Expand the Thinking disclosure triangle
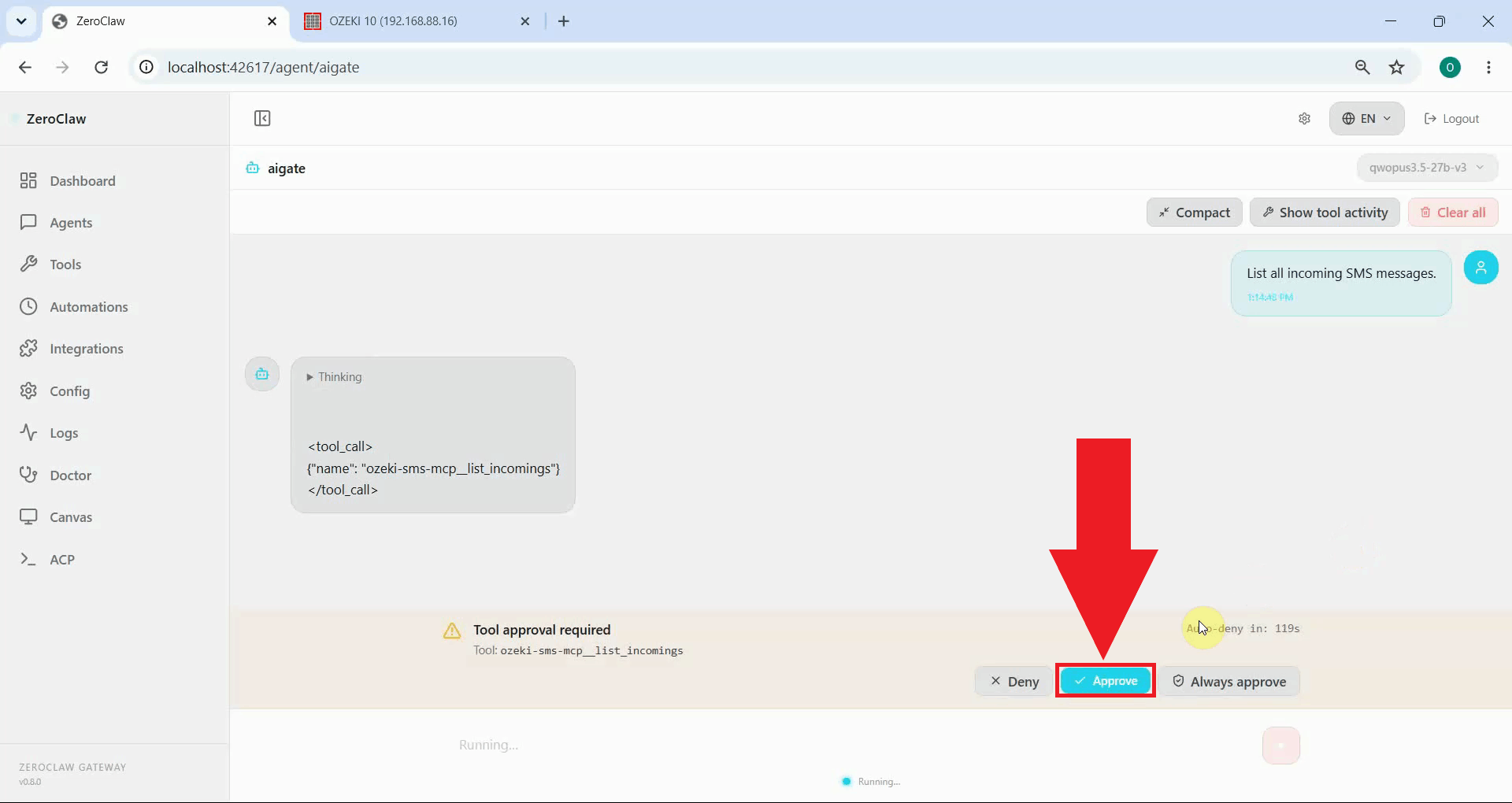 coord(309,377)
